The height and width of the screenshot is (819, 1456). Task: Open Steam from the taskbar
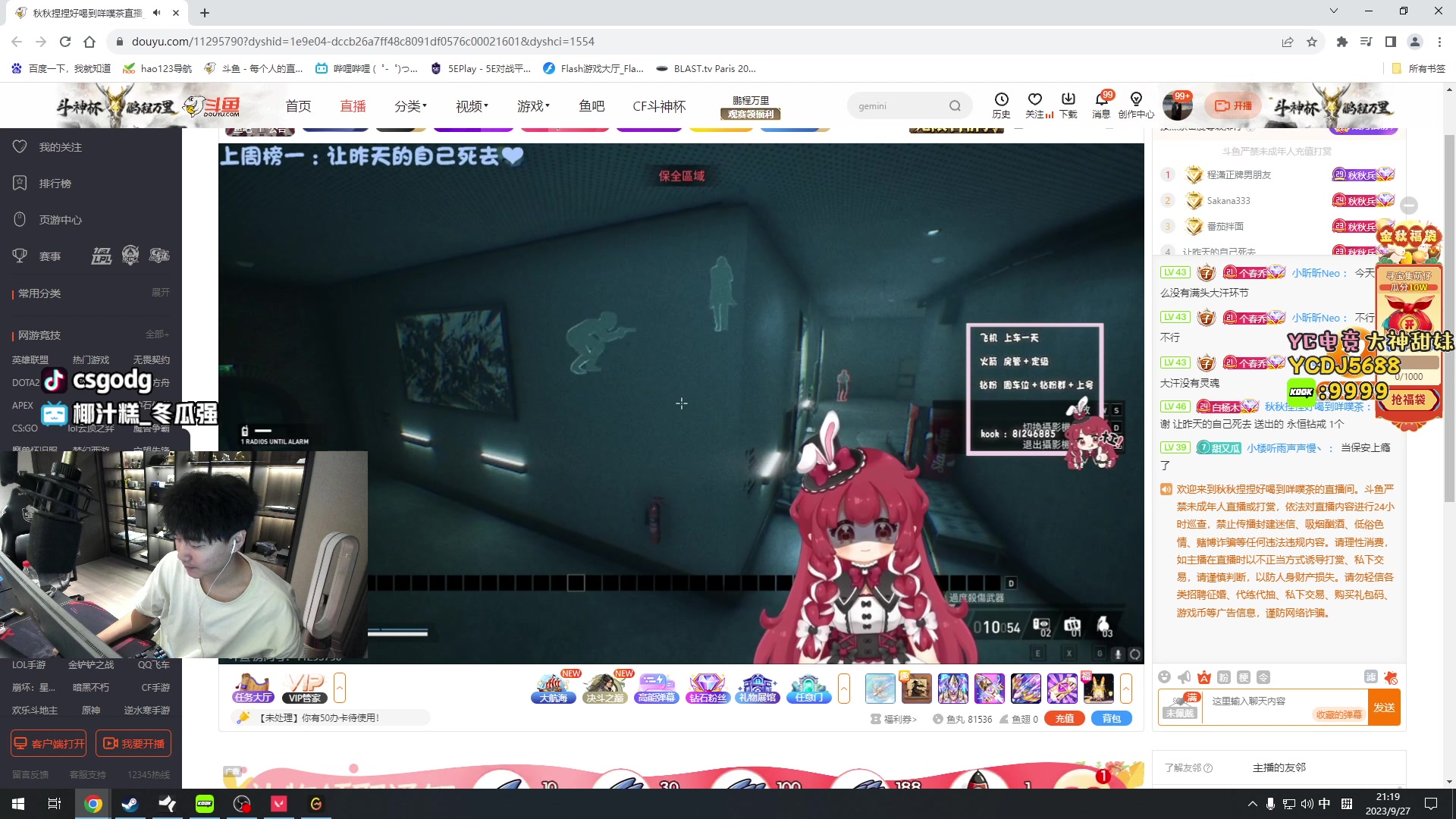pos(130,804)
